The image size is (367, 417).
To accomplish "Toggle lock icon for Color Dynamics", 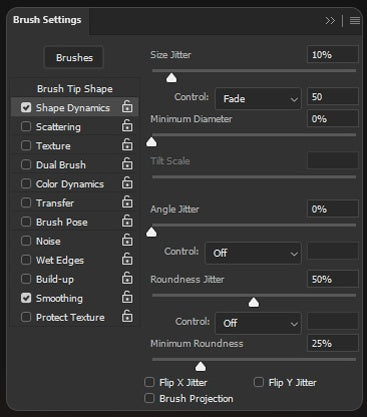I will (127, 183).
